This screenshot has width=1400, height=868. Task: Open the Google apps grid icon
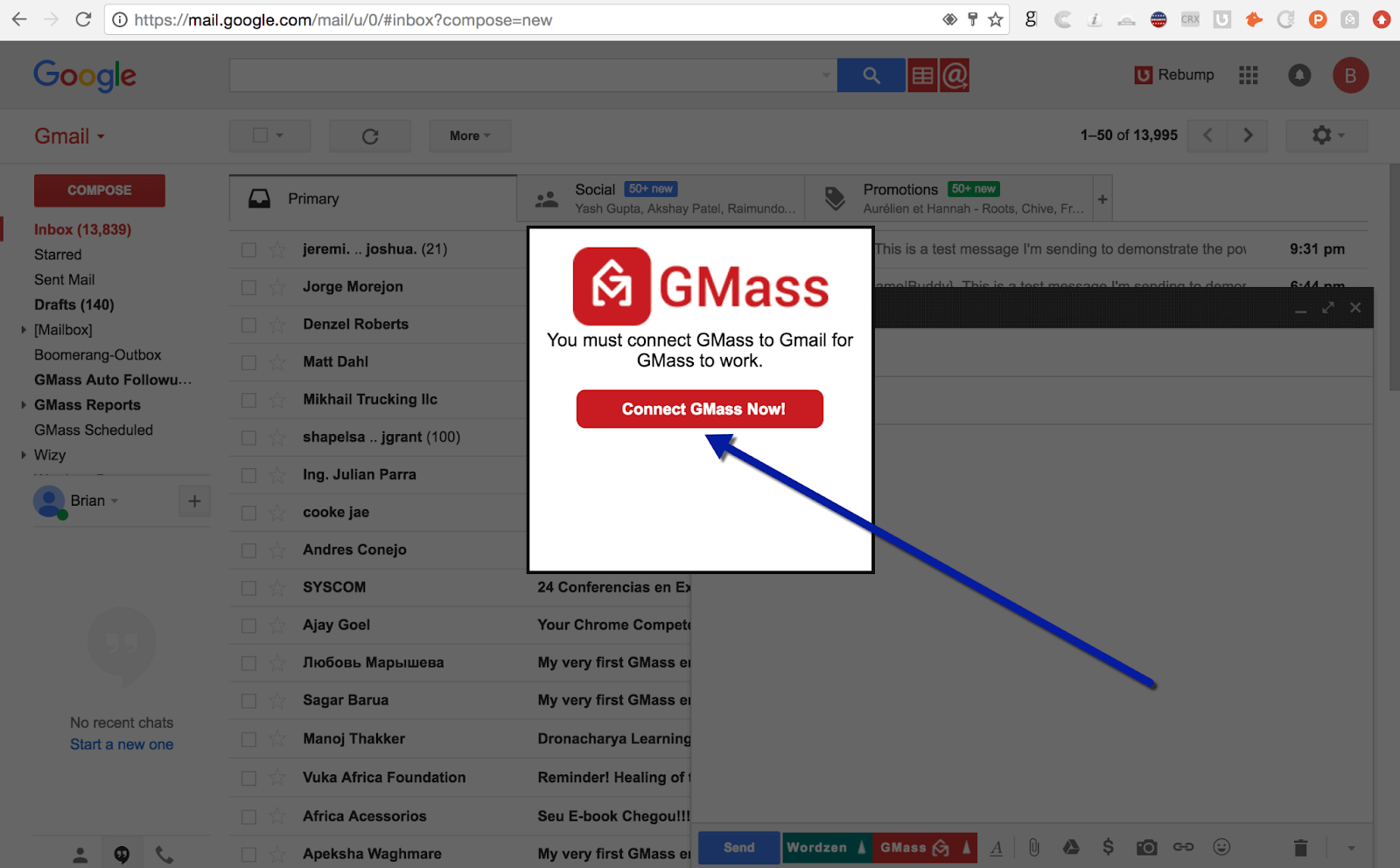1249,75
